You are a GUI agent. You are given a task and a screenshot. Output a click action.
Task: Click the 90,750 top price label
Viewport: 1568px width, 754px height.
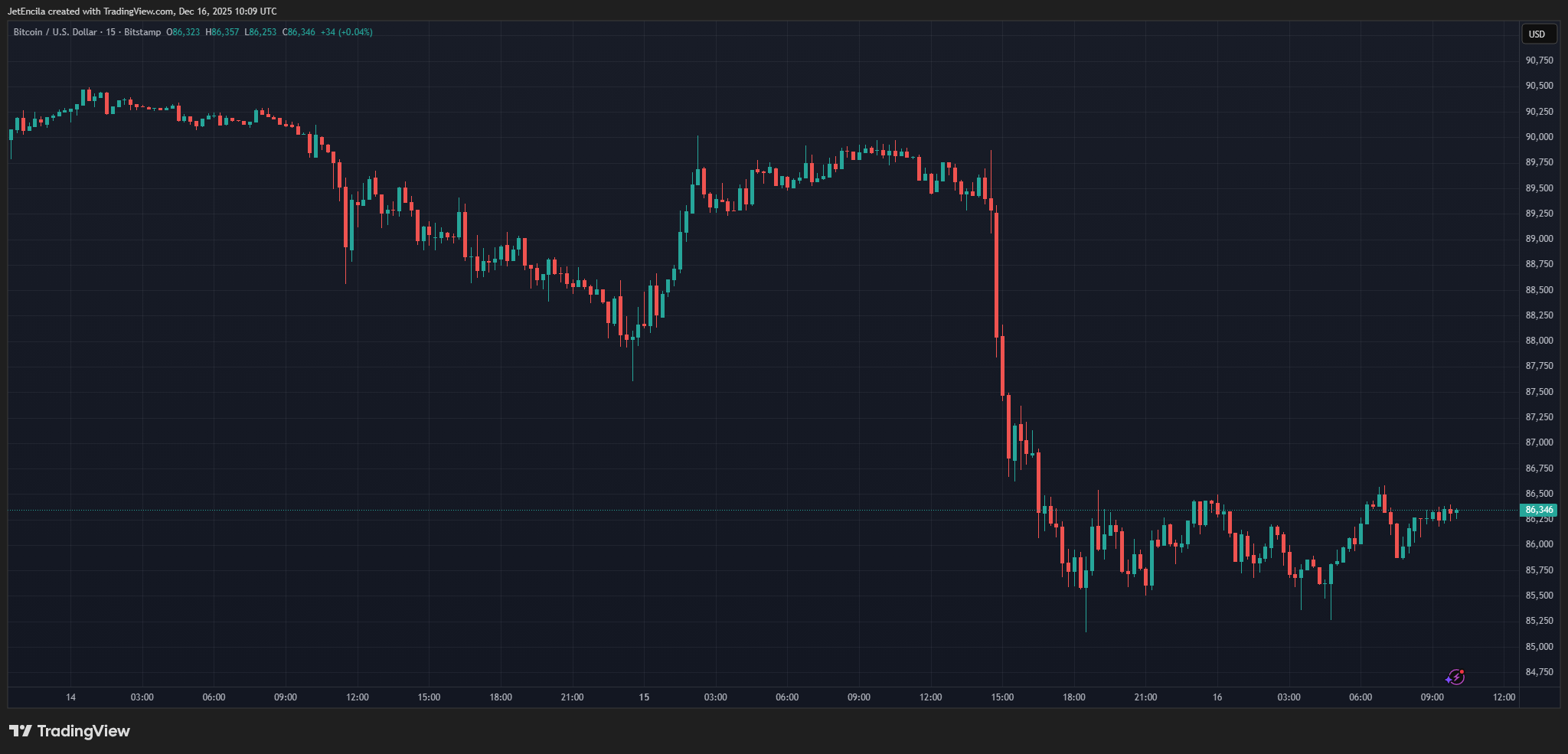point(1539,60)
